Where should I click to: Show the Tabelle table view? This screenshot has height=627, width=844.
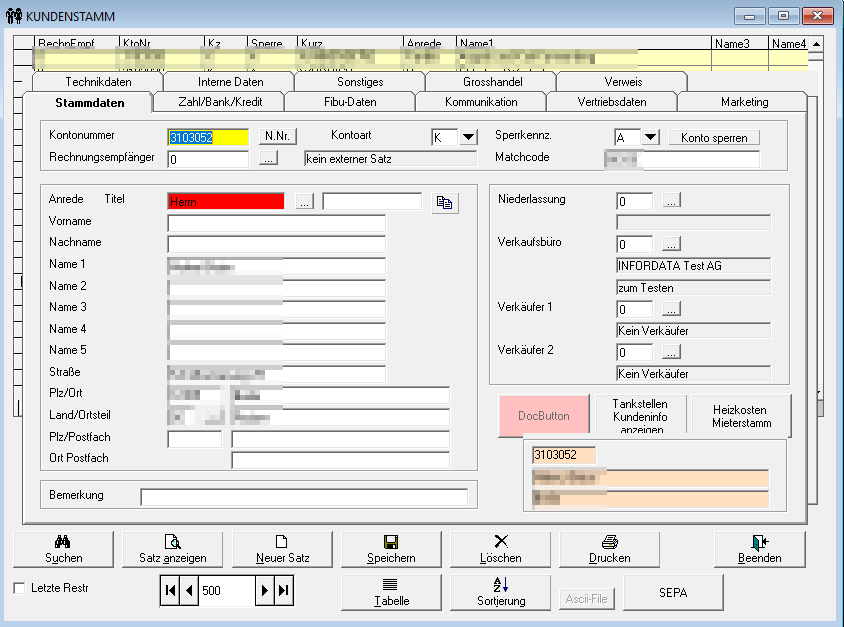(x=391, y=592)
